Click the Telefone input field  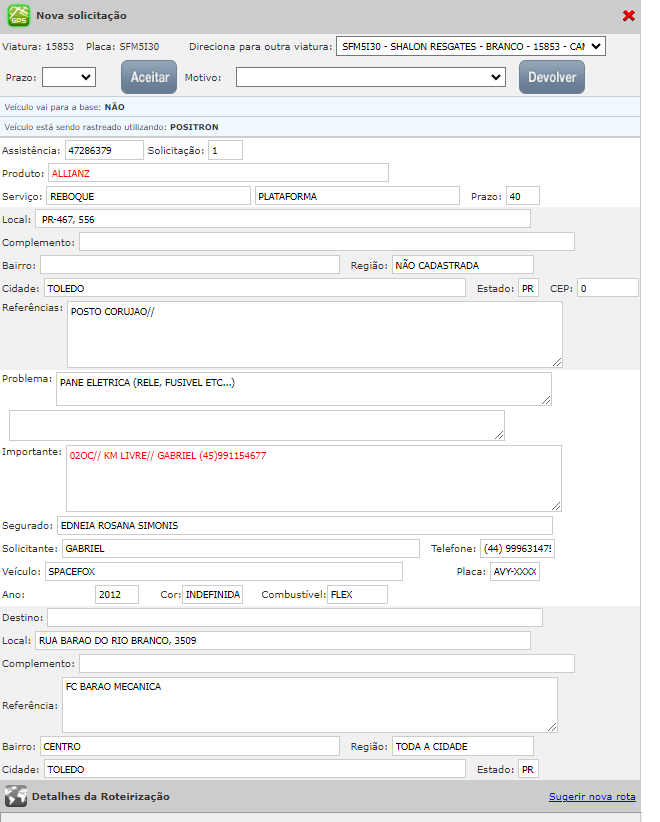[x=517, y=548]
